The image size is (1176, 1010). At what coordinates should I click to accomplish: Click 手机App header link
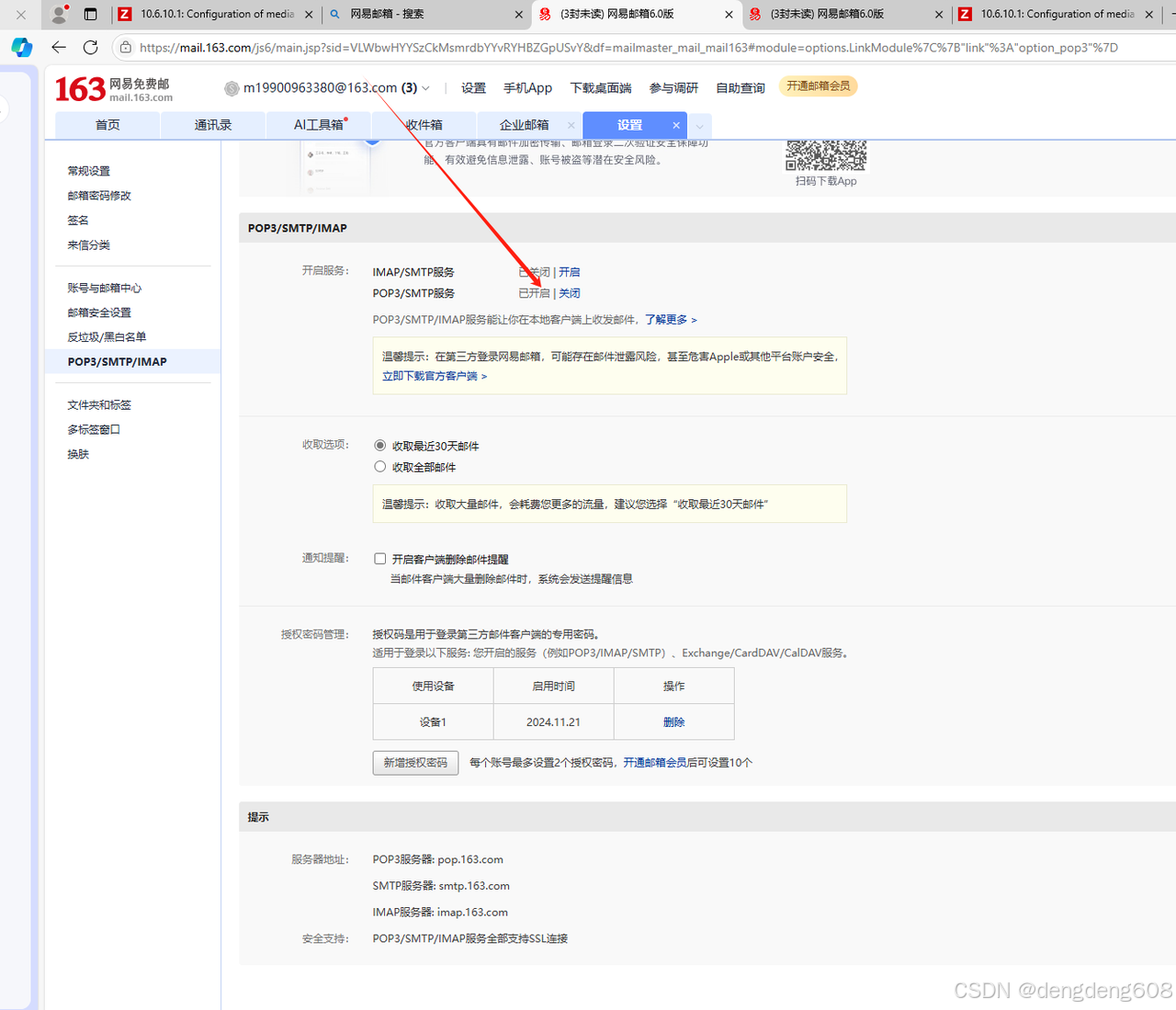click(x=527, y=88)
